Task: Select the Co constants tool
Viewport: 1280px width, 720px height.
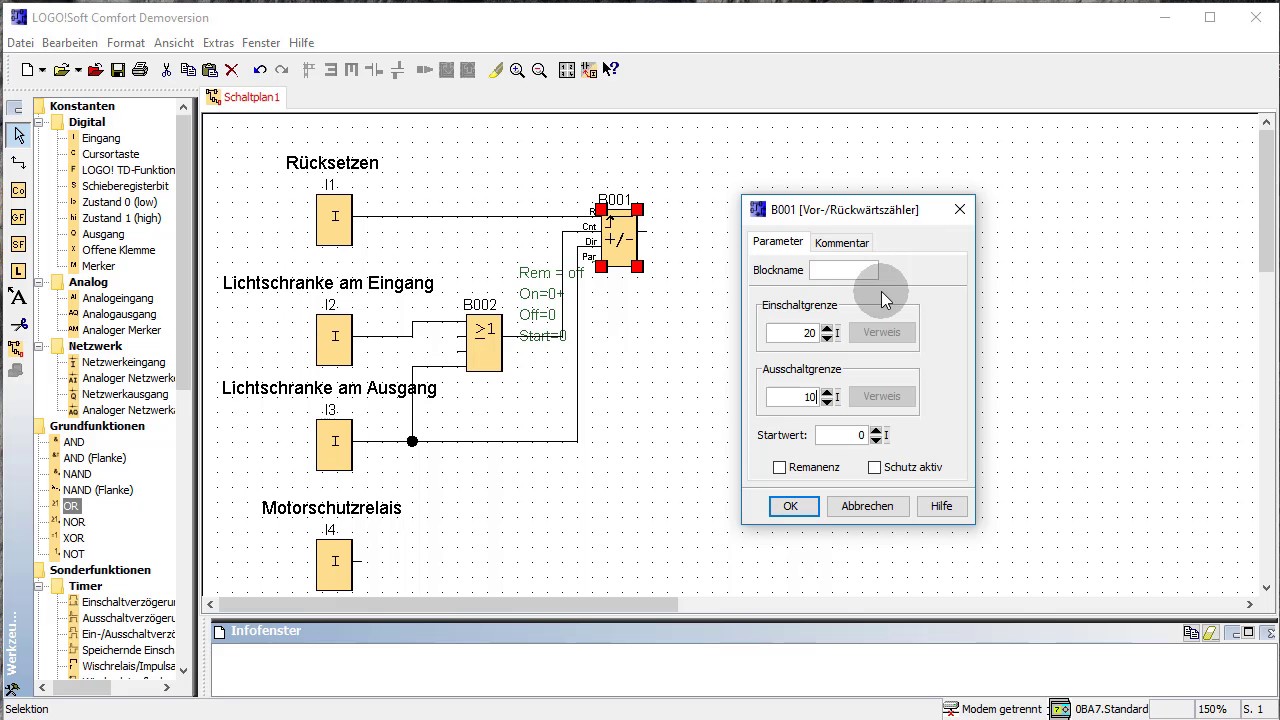Action: (x=18, y=190)
